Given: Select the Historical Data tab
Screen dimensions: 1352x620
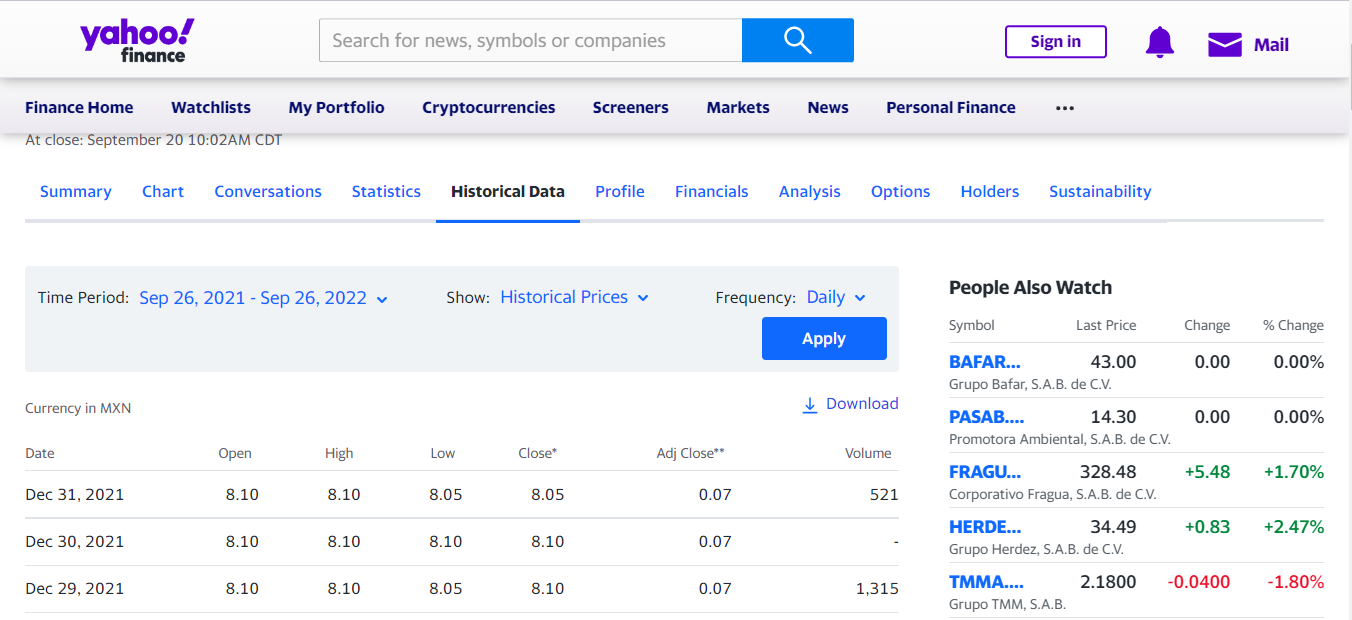Looking at the screenshot, I should 508,192.
